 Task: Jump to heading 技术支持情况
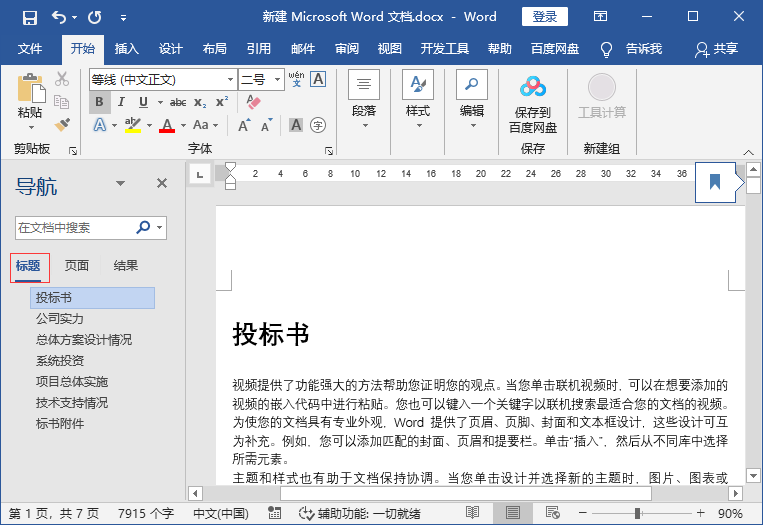pos(72,403)
